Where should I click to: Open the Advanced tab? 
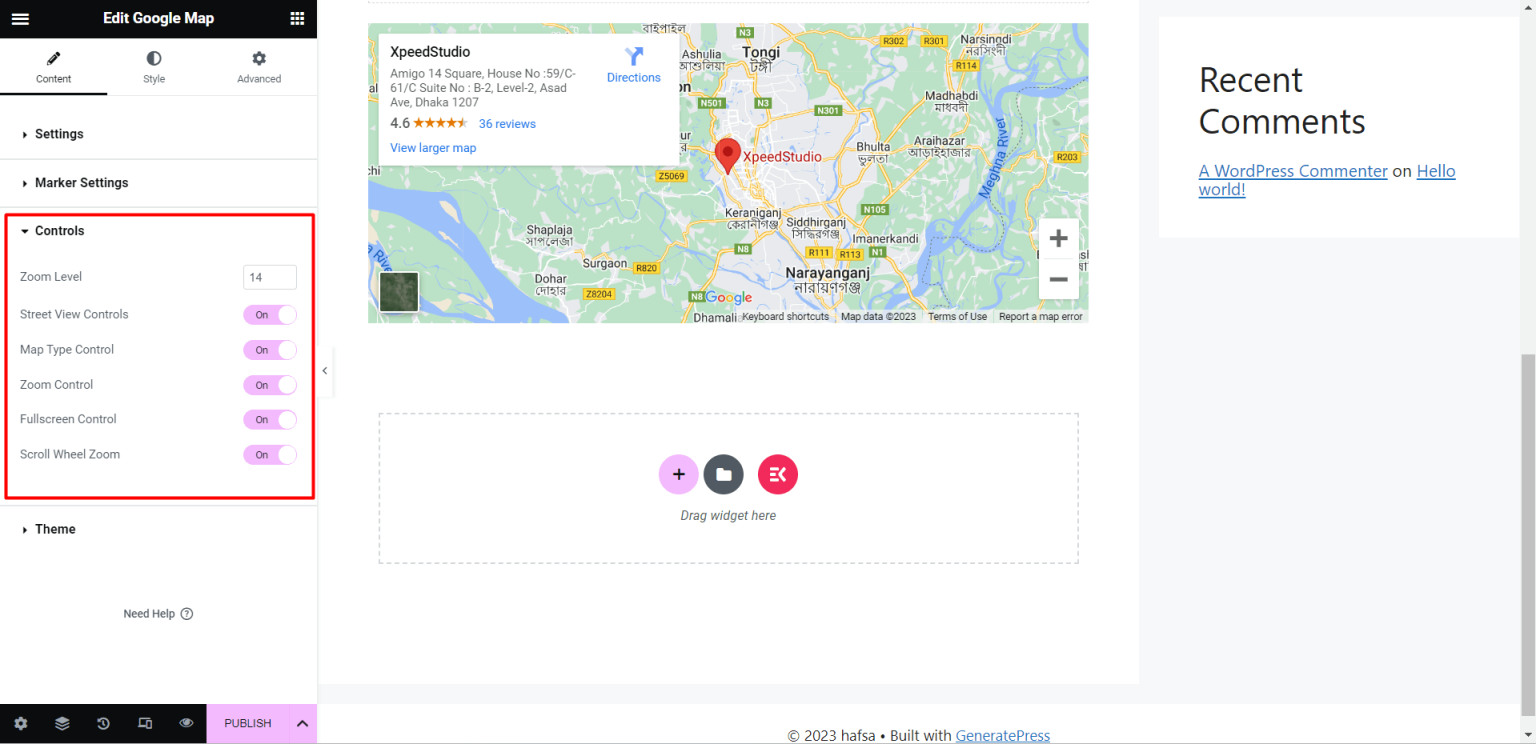[258, 66]
